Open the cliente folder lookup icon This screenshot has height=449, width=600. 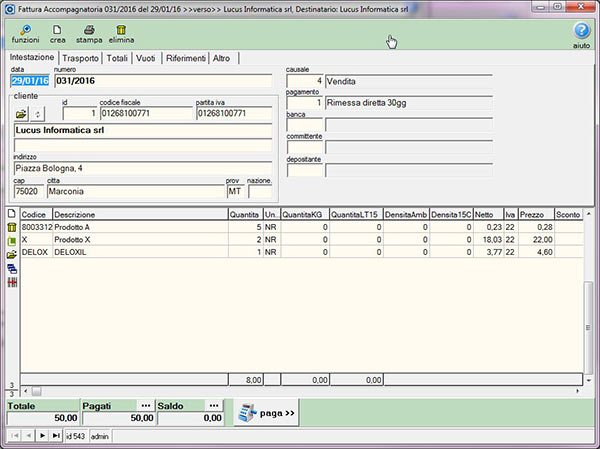pos(21,114)
